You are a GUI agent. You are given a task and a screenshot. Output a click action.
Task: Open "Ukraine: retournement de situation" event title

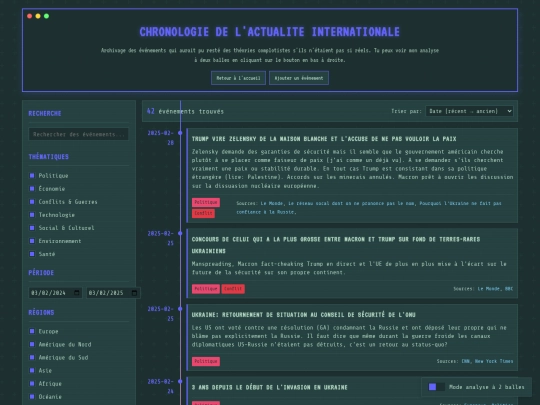pos(303,315)
